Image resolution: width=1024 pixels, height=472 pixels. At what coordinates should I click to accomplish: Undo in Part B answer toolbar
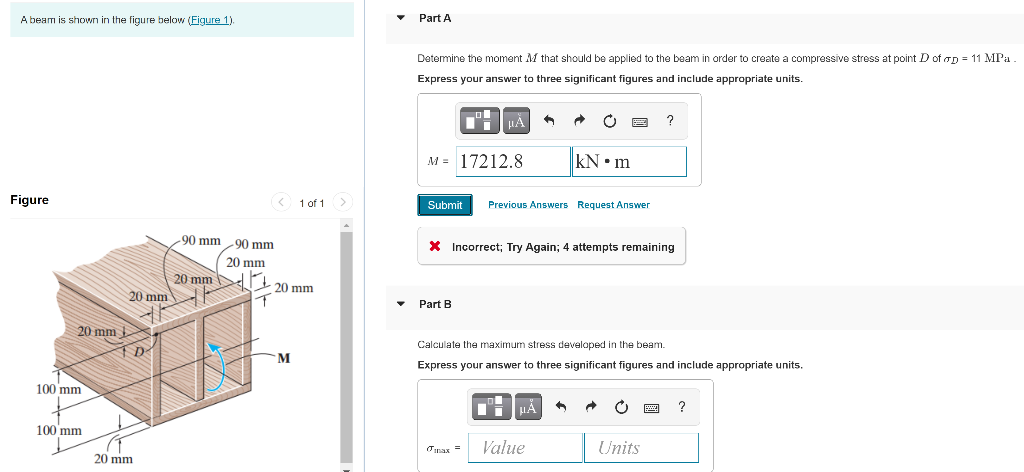pos(562,407)
